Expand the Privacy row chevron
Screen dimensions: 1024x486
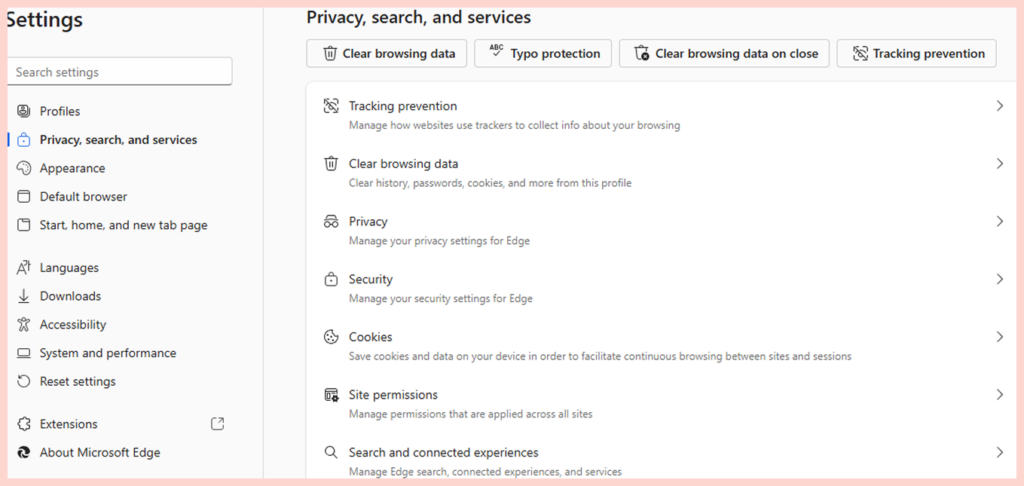(x=999, y=222)
